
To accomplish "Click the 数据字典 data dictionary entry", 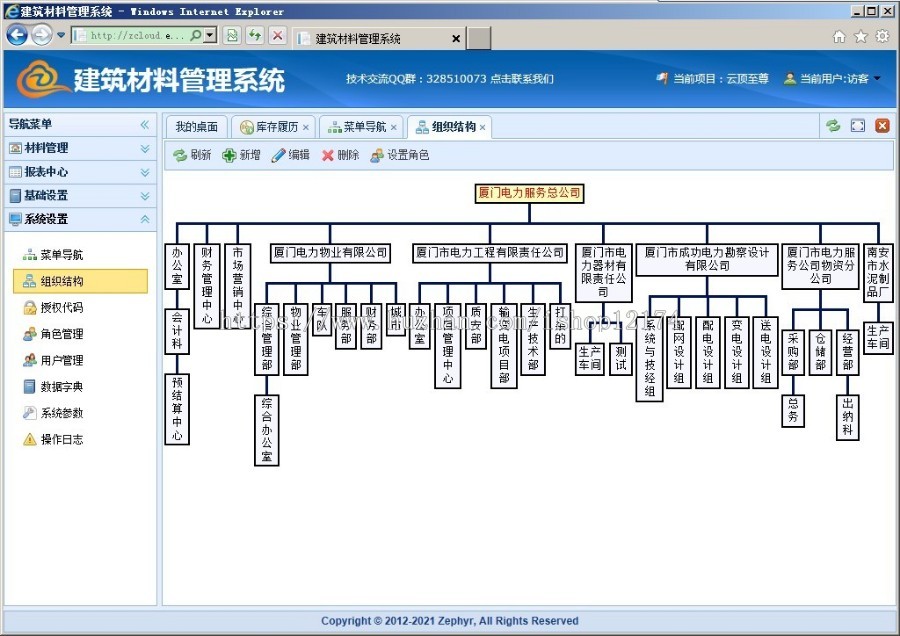I will pos(60,387).
